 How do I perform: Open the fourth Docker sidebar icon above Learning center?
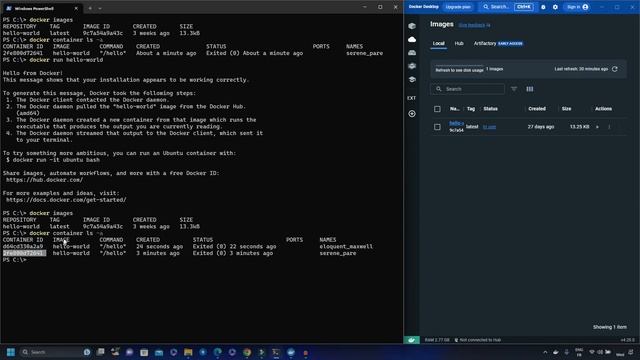tap(412, 66)
